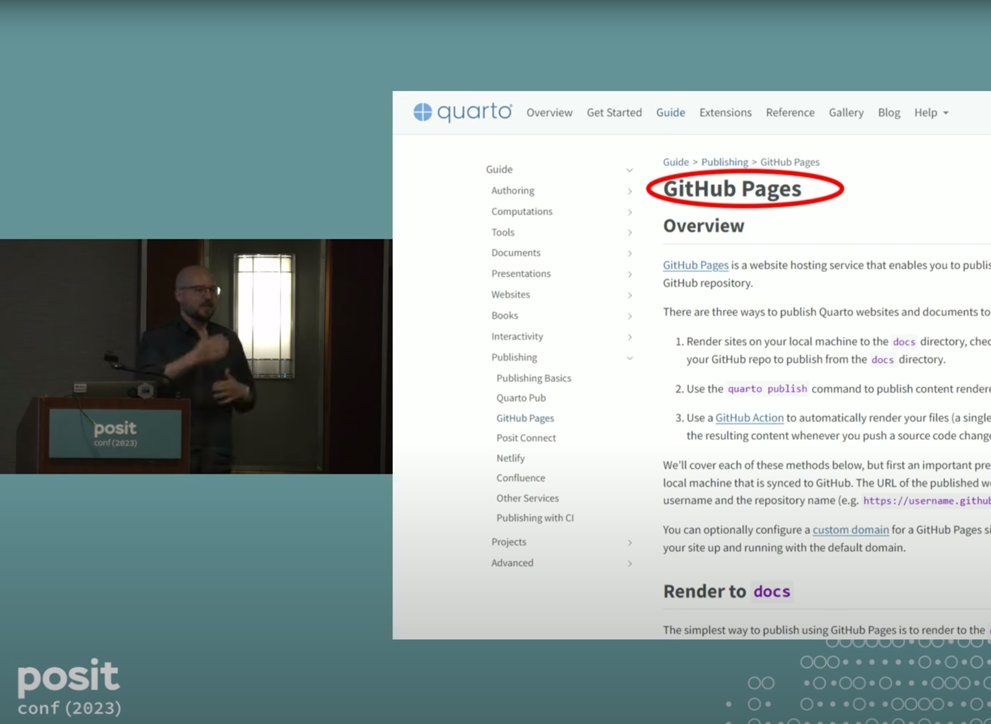Collapse the Publishing sidebar section
The height and width of the screenshot is (724, 991).
coord(630,356)
